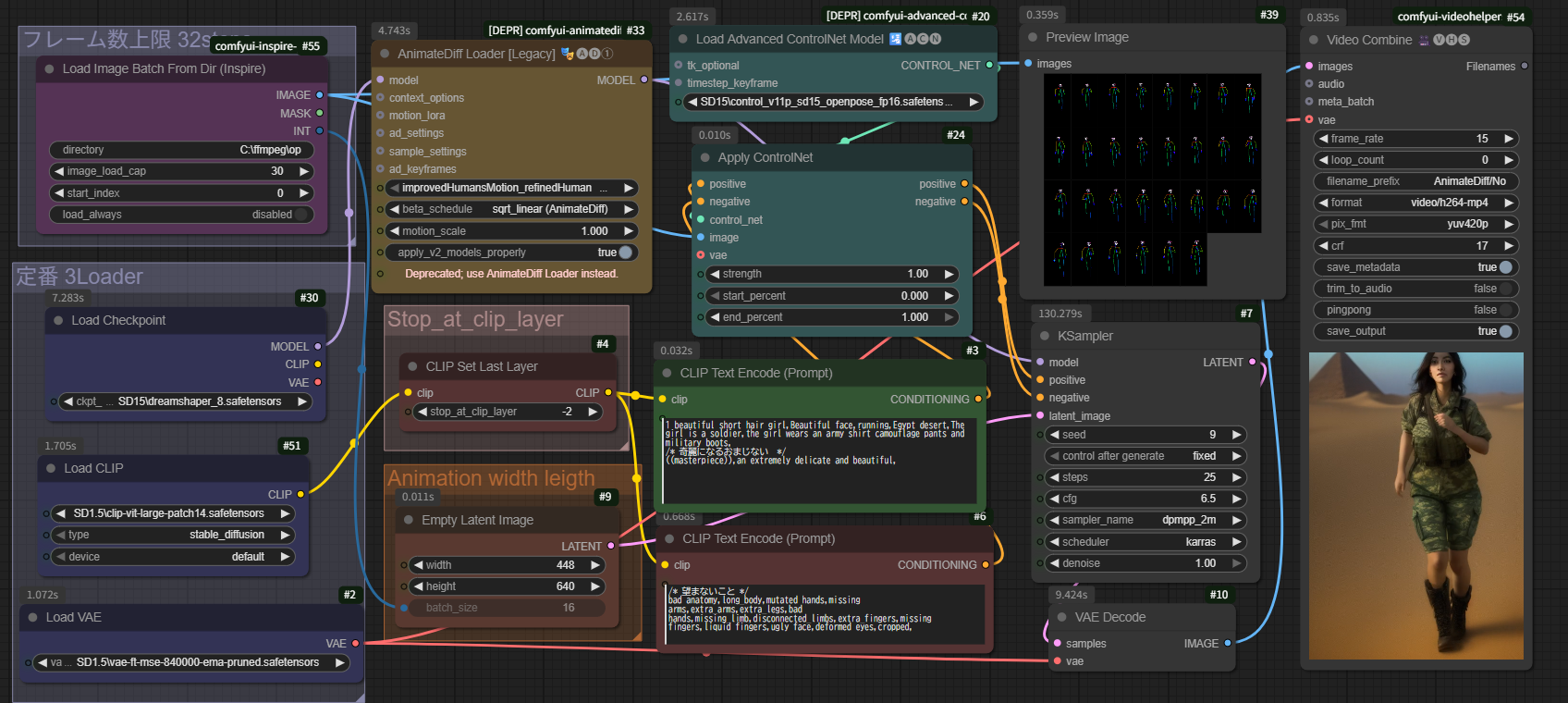The width and height of the screenshot is (1568, 703).
Task: Click the Load Checkpoint node's collapse dot
Action: pos(58,321)
